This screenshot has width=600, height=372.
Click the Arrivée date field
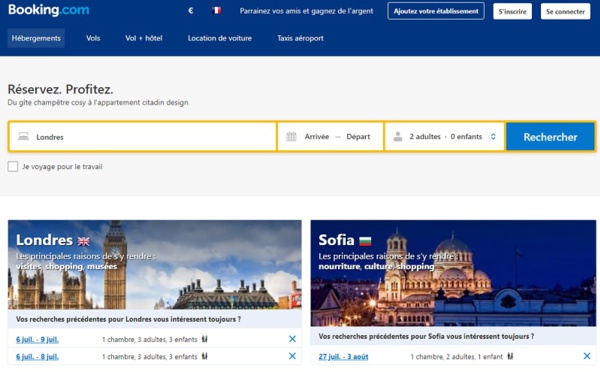[x=317, y=137]
